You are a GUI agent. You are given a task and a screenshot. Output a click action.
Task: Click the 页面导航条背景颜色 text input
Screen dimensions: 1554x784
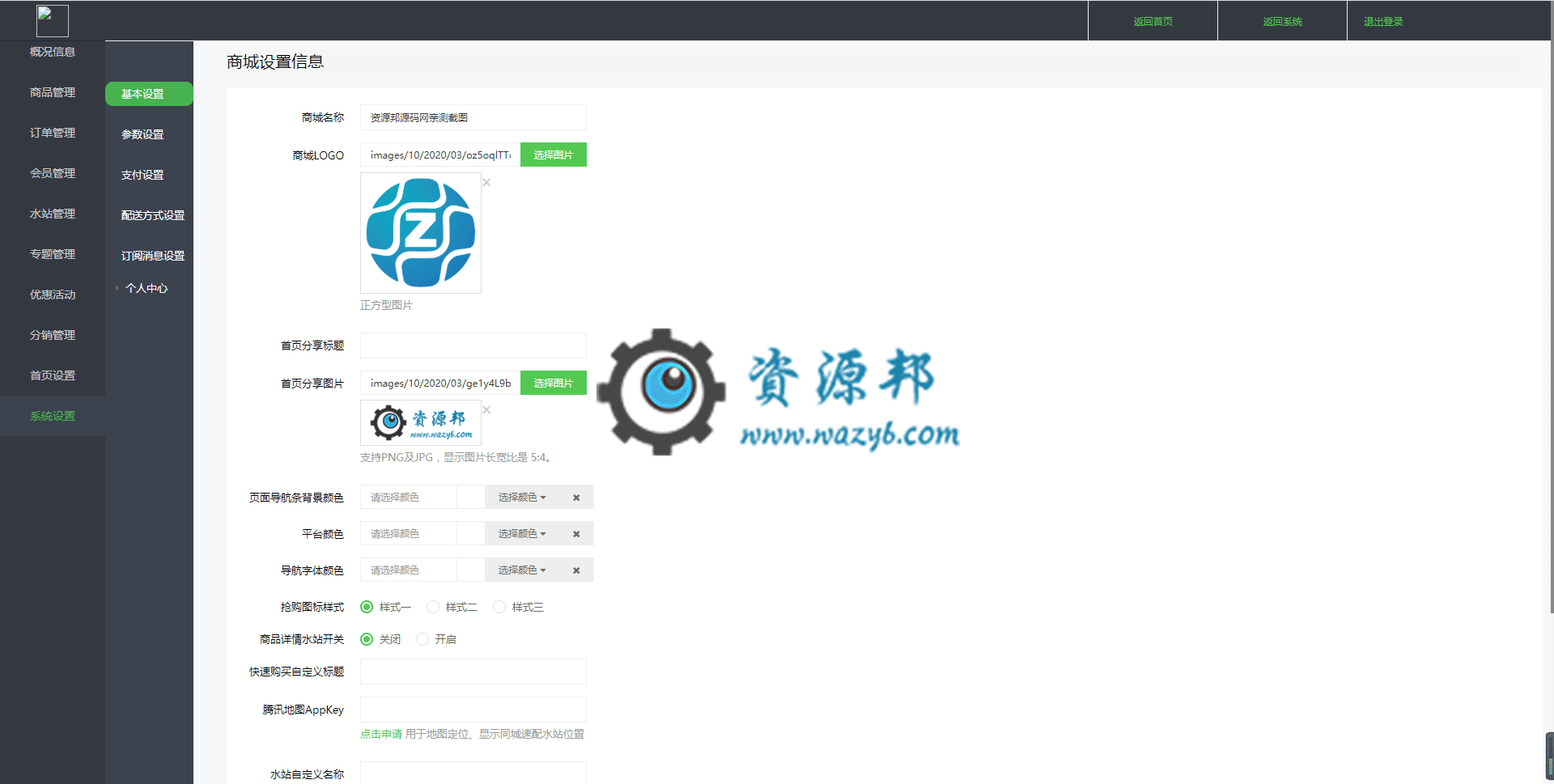pyautogui.click(x=409, y=498)
